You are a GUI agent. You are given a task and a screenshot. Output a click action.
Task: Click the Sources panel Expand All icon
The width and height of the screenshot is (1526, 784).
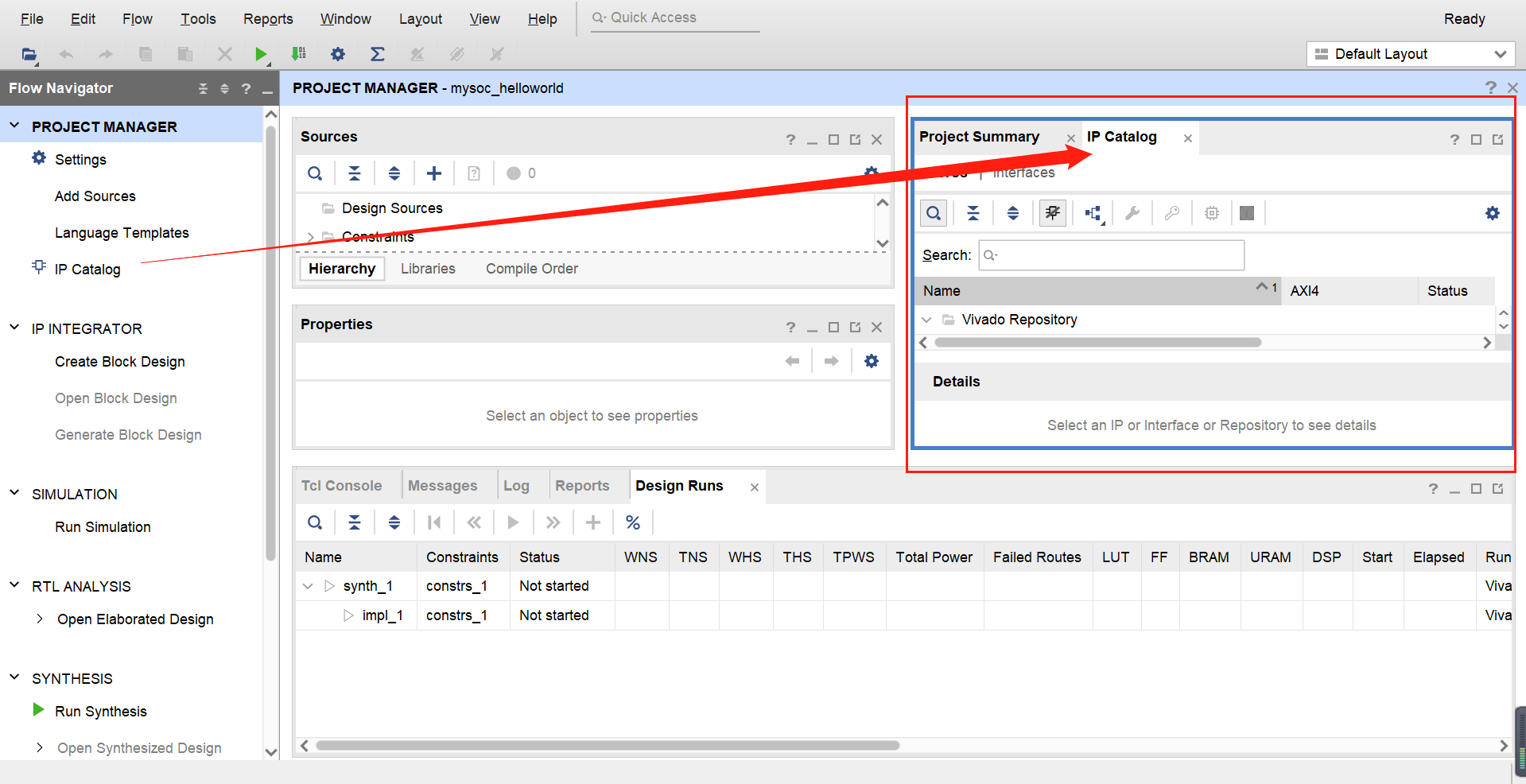point(394,173)
